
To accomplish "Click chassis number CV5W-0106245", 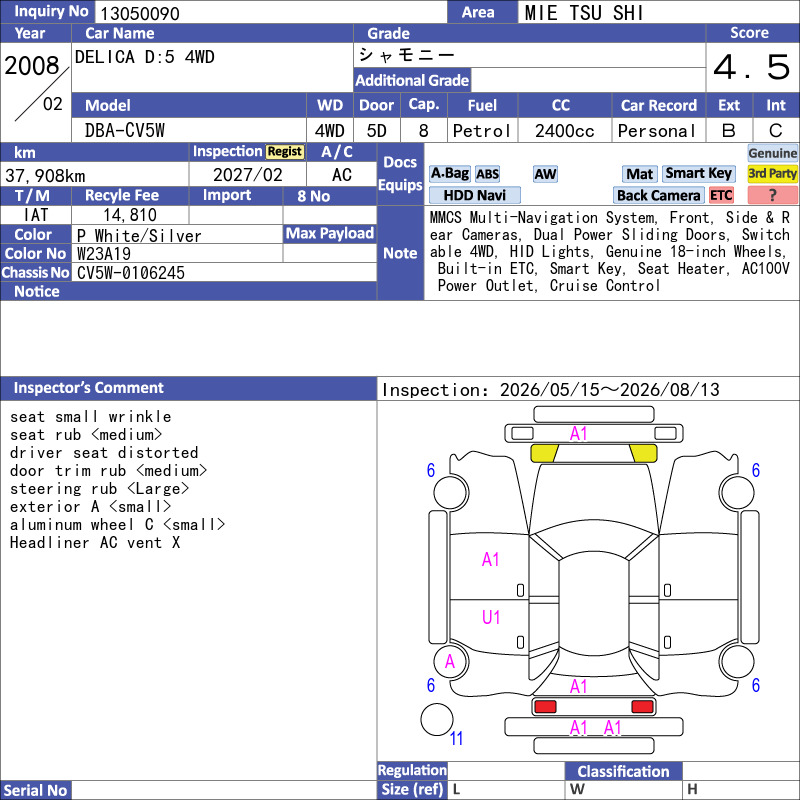I will point(131,273).
